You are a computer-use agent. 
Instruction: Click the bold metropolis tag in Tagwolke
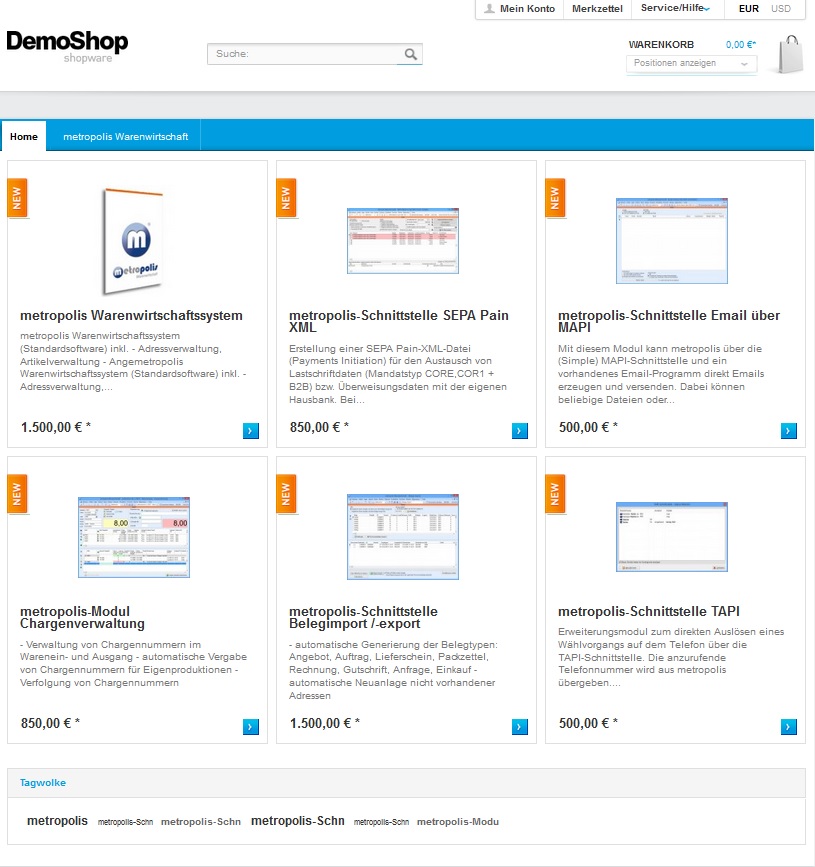(x=57, y=821)
